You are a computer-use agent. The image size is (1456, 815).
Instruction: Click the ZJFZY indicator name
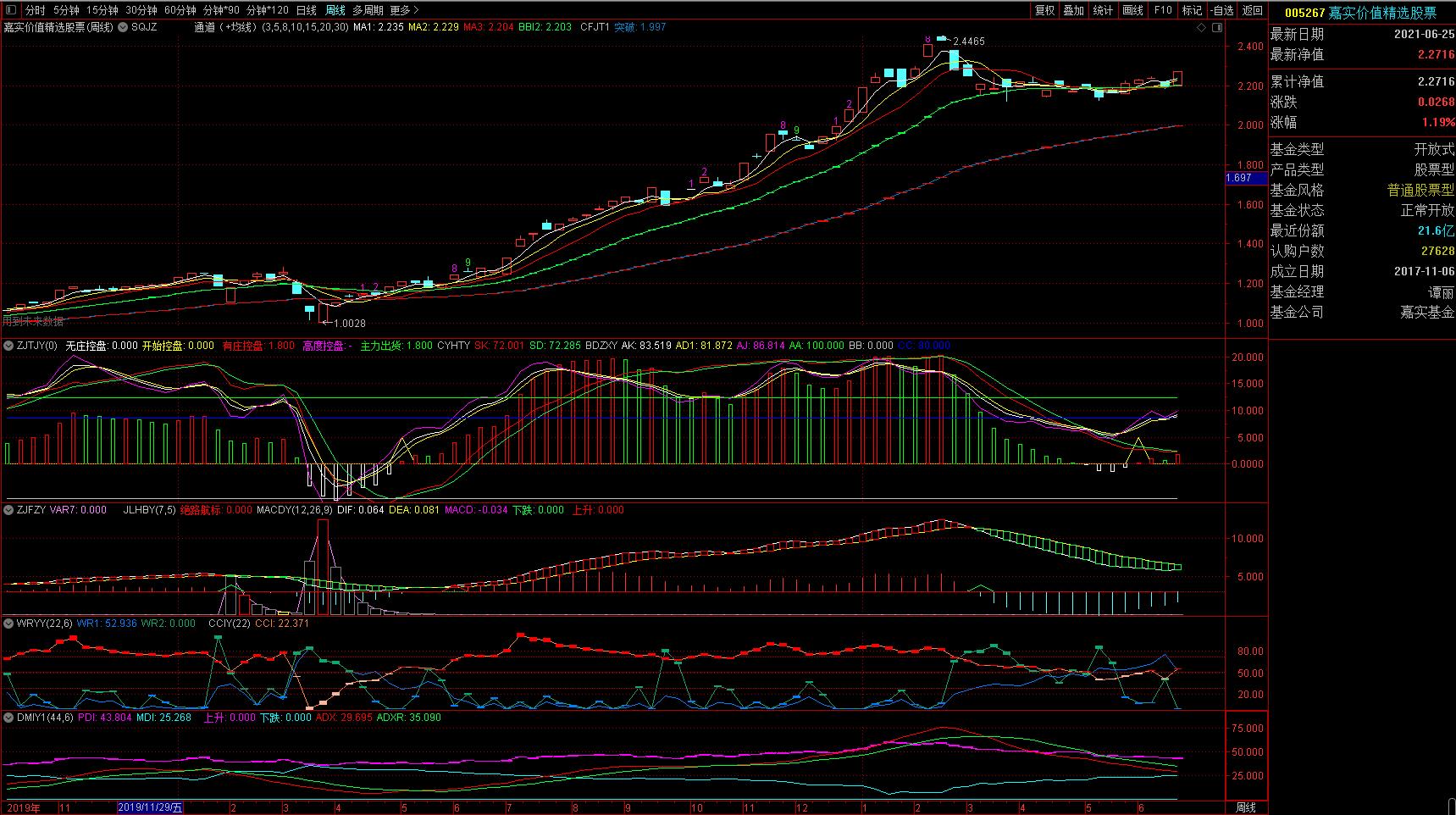tap(31, 510)
